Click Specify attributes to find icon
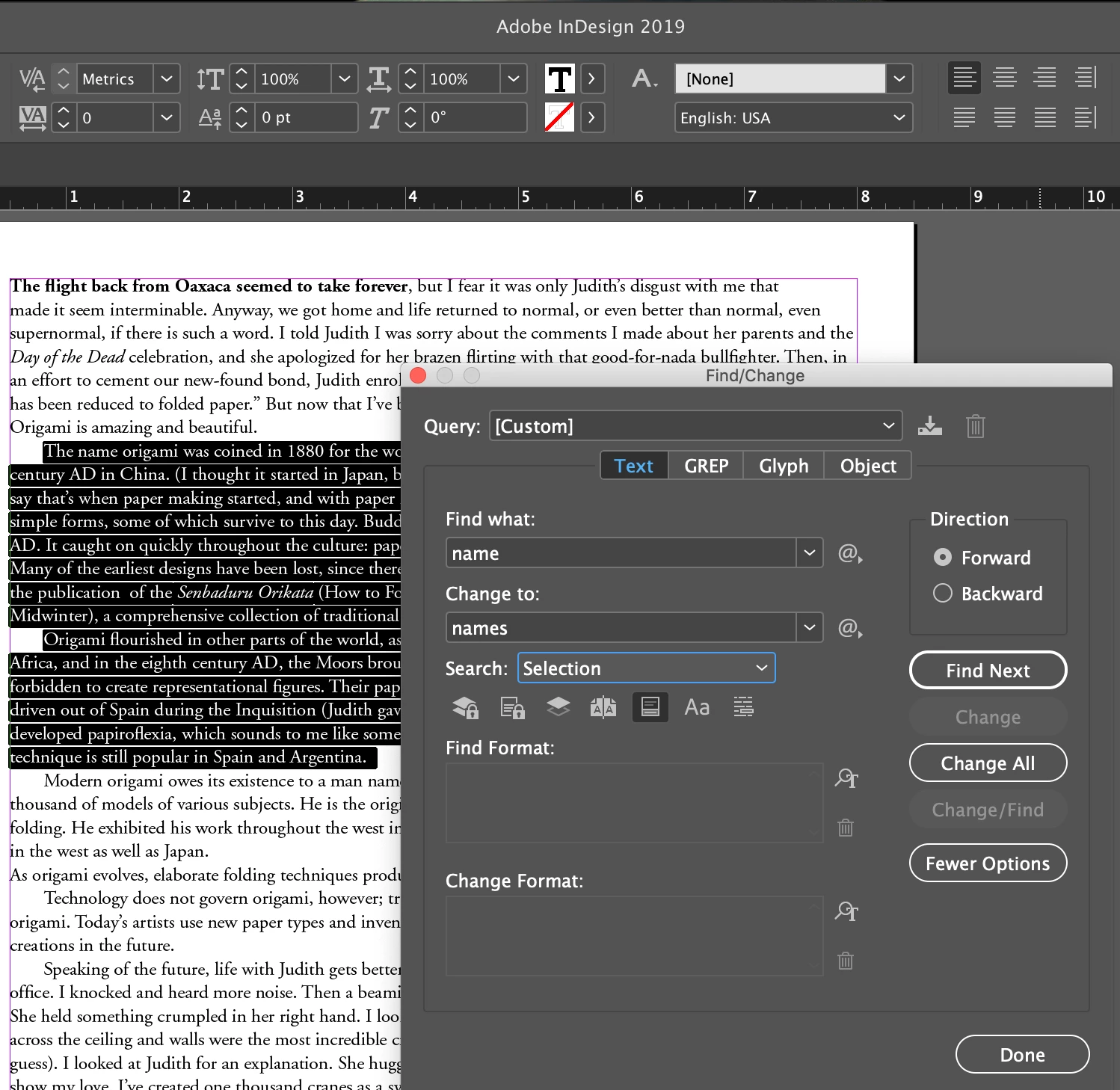 coord(846,778)
